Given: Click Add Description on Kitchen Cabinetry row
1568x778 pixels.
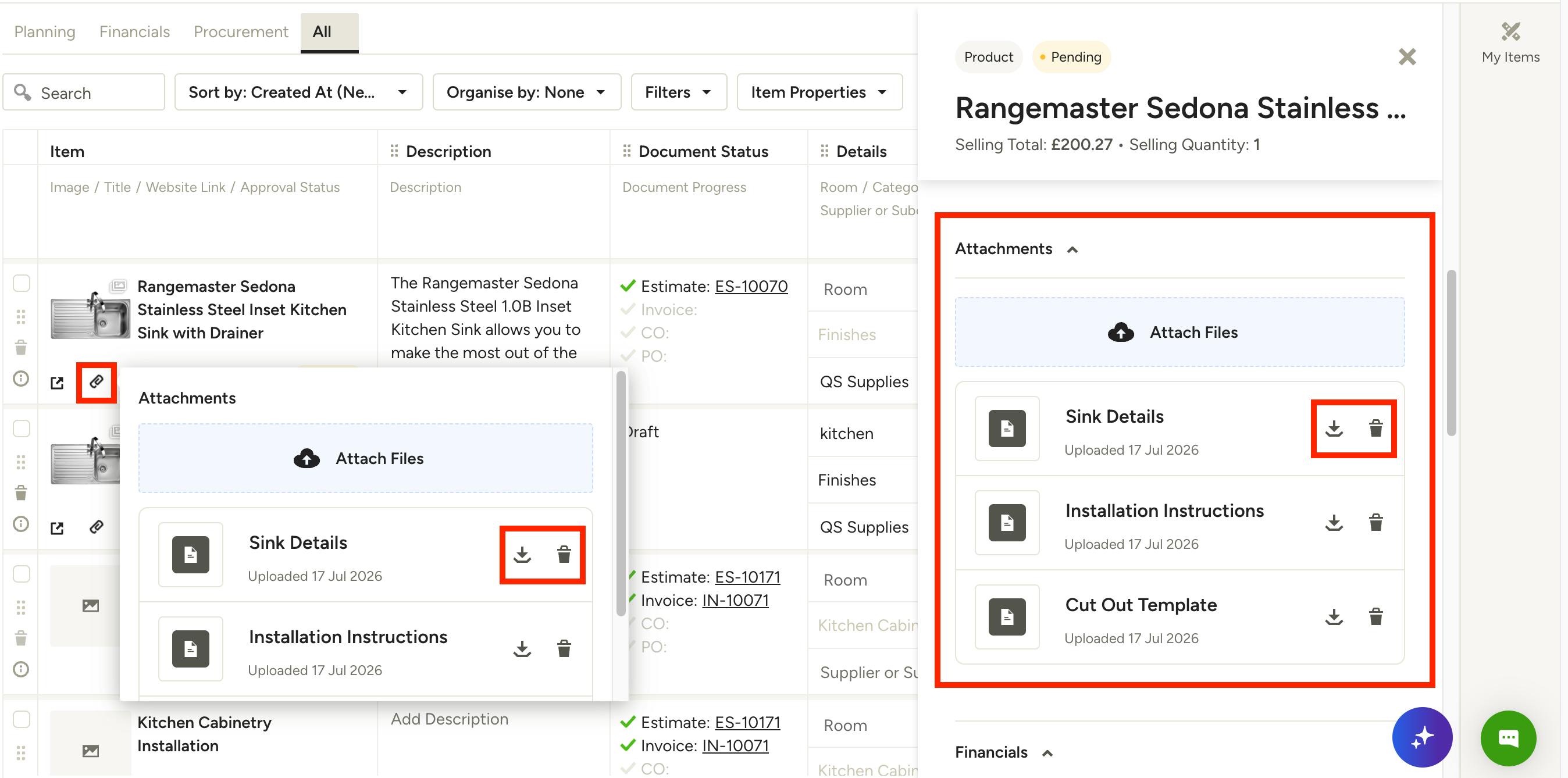Looking at the screenshot, I should point(449,719).
